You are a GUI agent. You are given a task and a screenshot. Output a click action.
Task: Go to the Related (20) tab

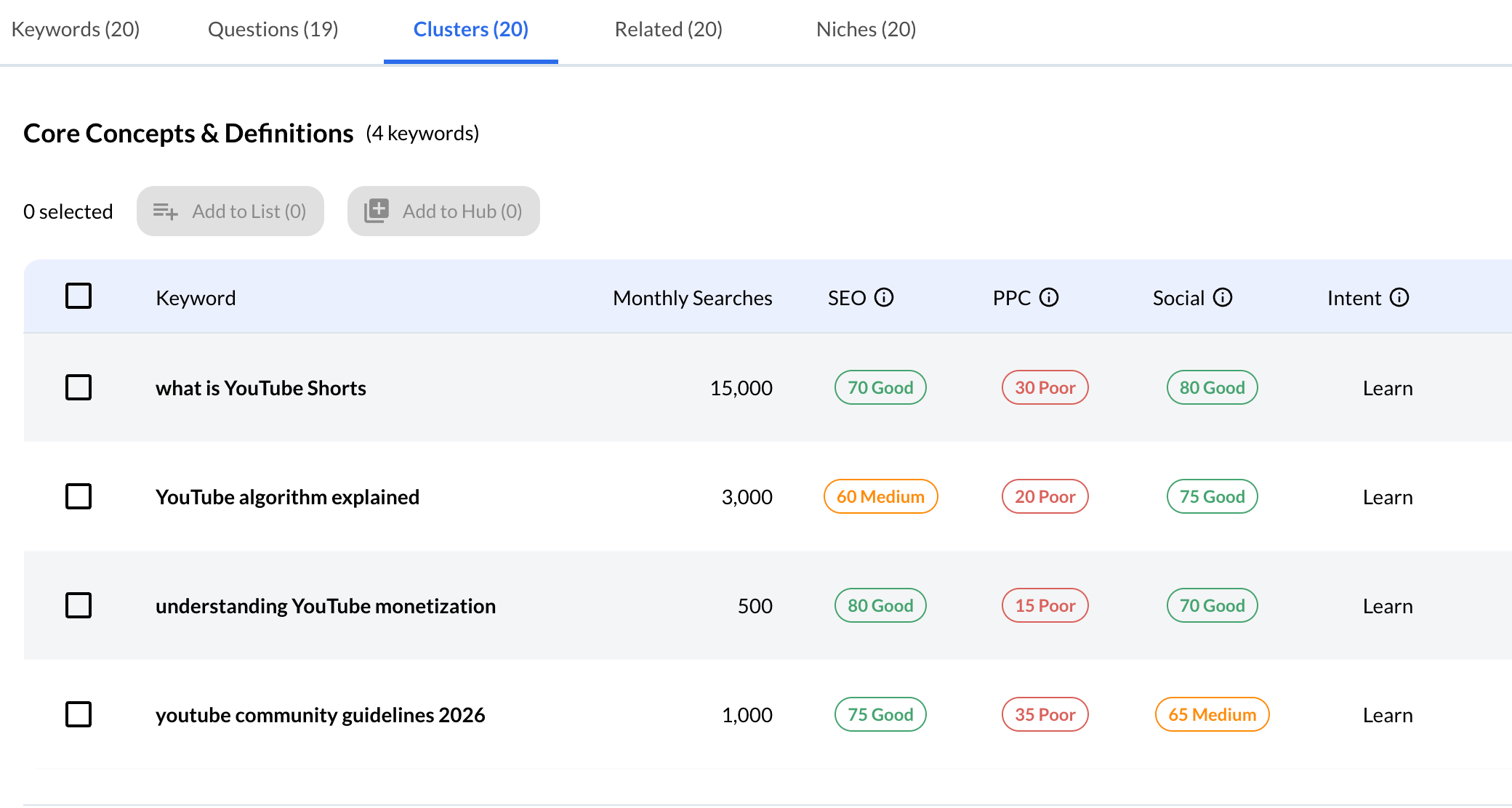click(x=668, y=30)
